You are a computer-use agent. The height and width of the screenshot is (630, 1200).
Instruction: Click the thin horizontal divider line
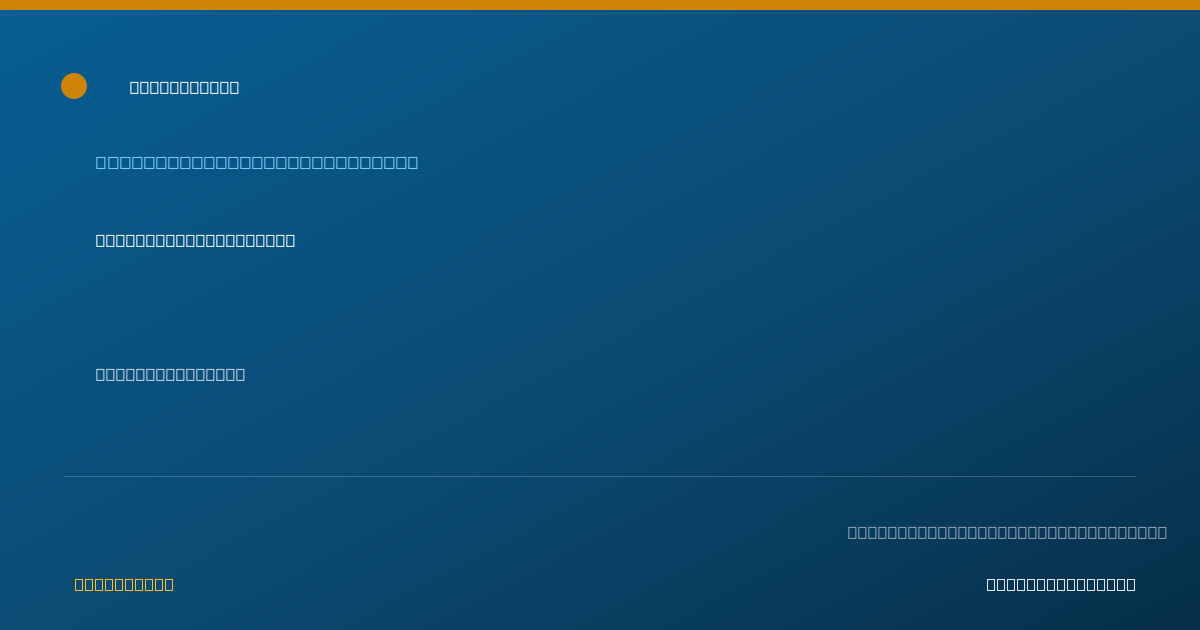pyautogui.click(x=600, y=476)
